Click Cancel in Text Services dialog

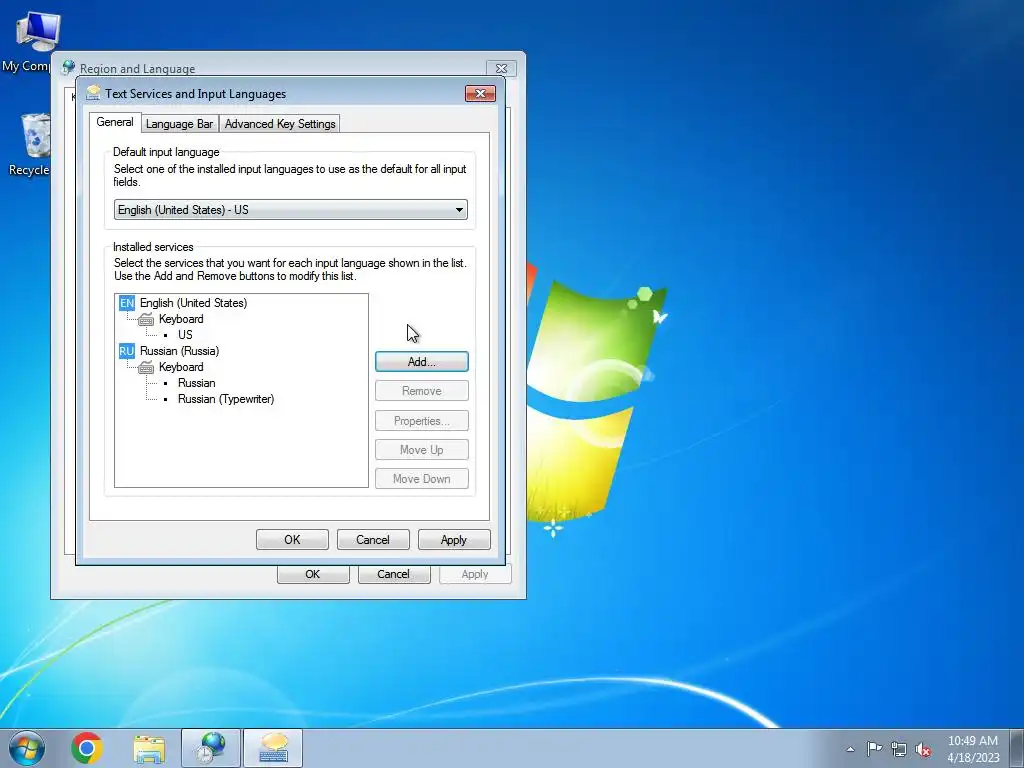coord(373,540)
